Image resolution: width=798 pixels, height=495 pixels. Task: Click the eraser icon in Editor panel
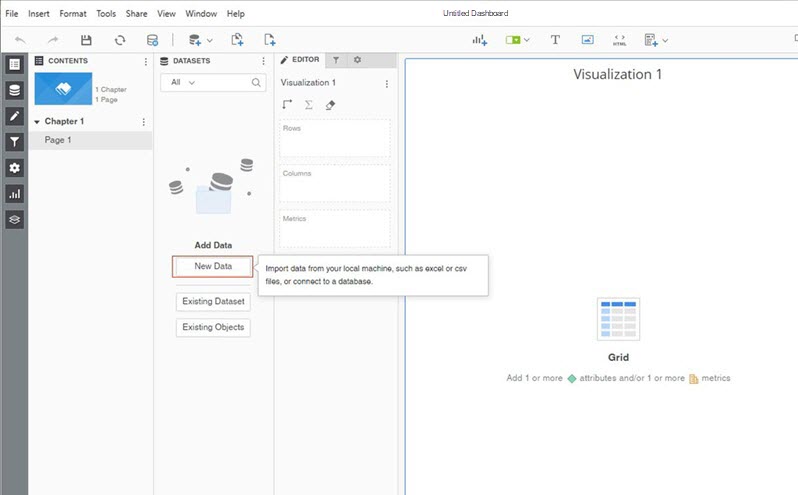[x=330, y=105]
